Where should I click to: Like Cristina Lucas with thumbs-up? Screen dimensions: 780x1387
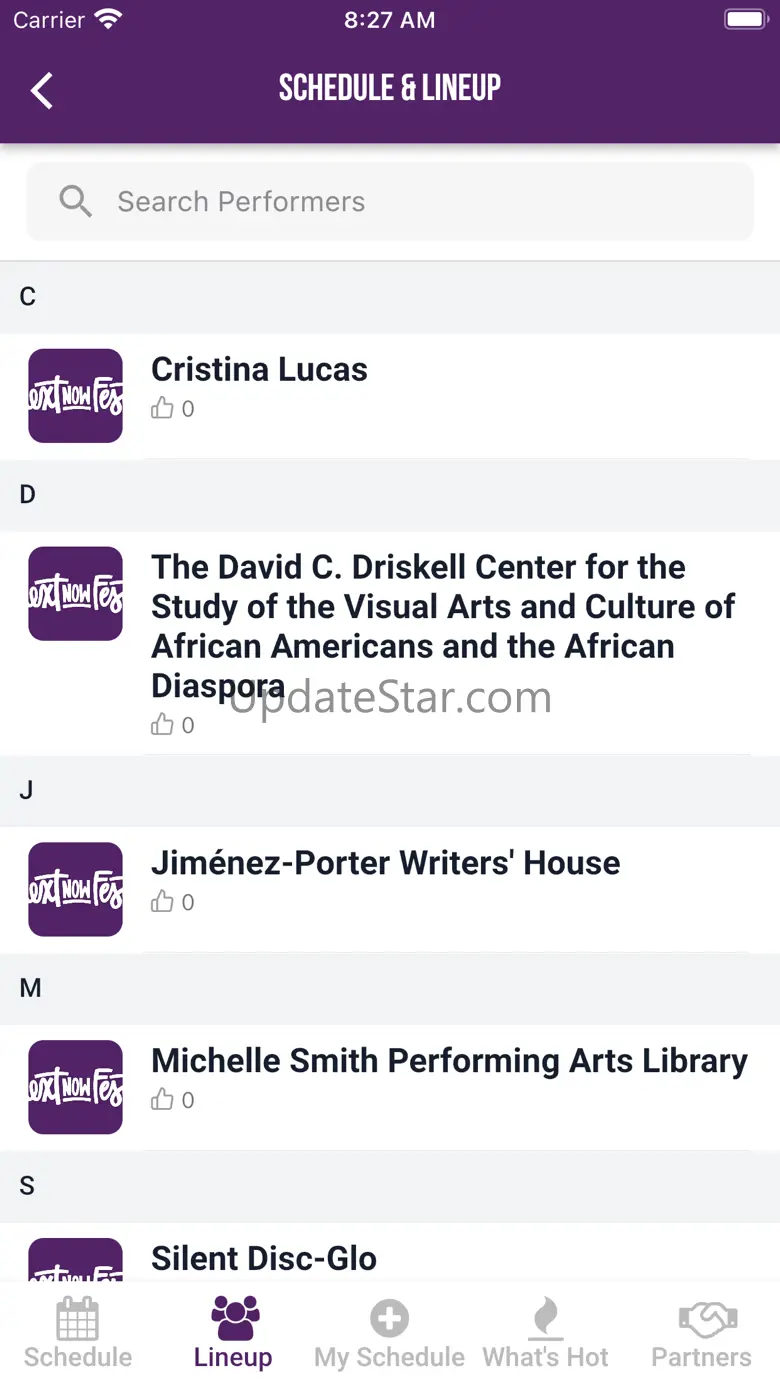click(x=162, y=408)
